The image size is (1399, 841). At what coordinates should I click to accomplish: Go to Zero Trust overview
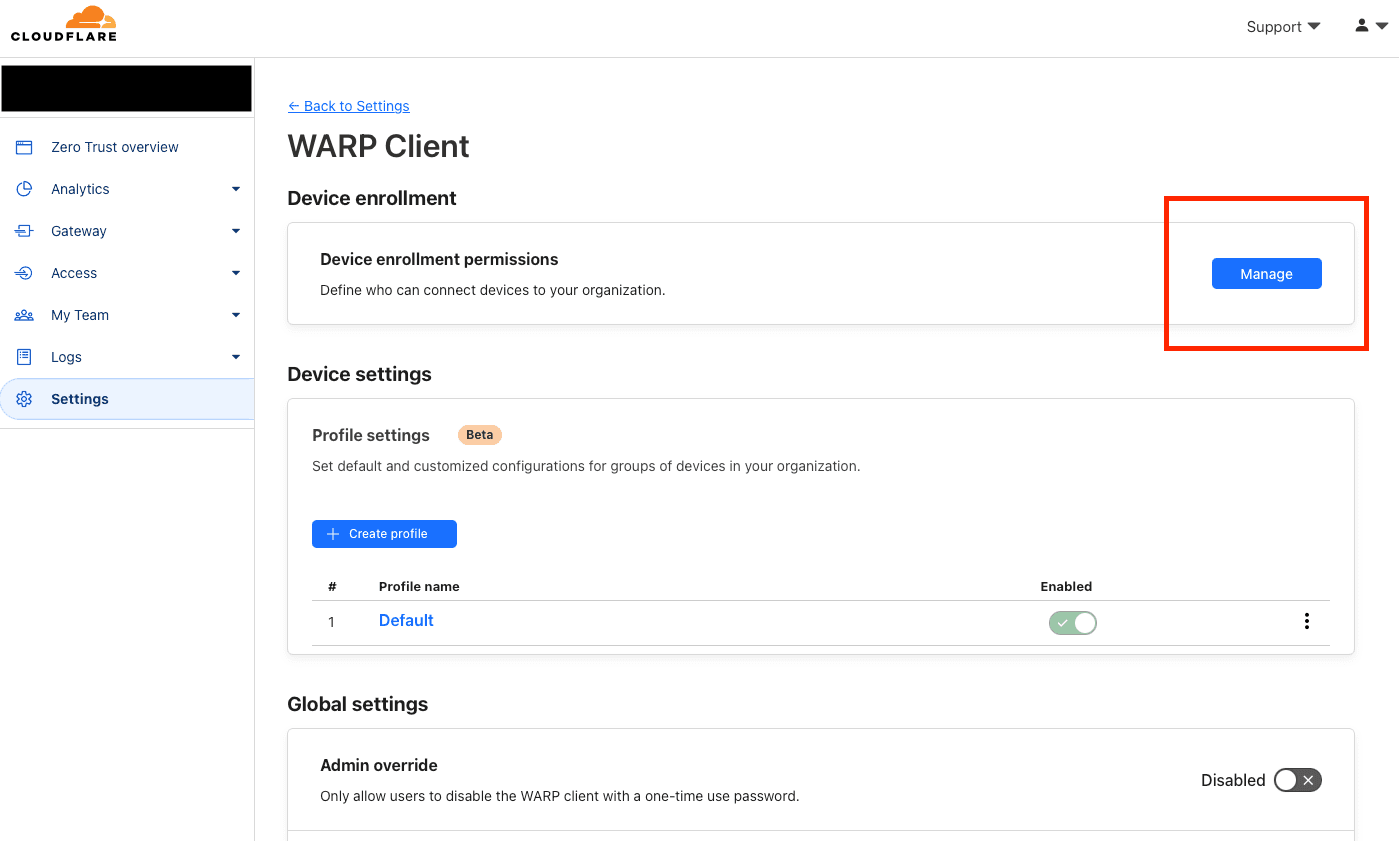(x=114, y=147)
